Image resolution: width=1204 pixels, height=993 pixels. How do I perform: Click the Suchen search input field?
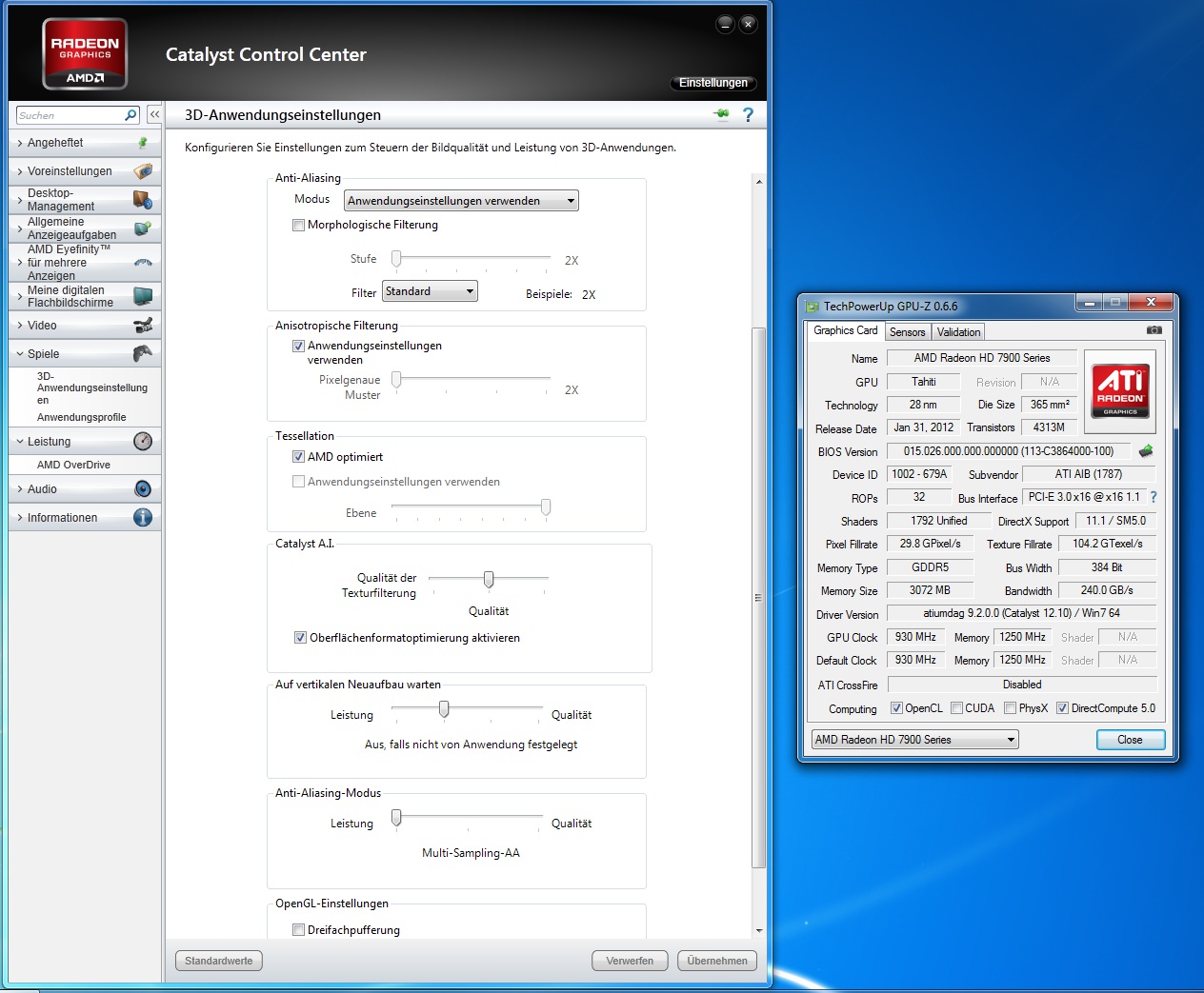click(x=70, y=115)
